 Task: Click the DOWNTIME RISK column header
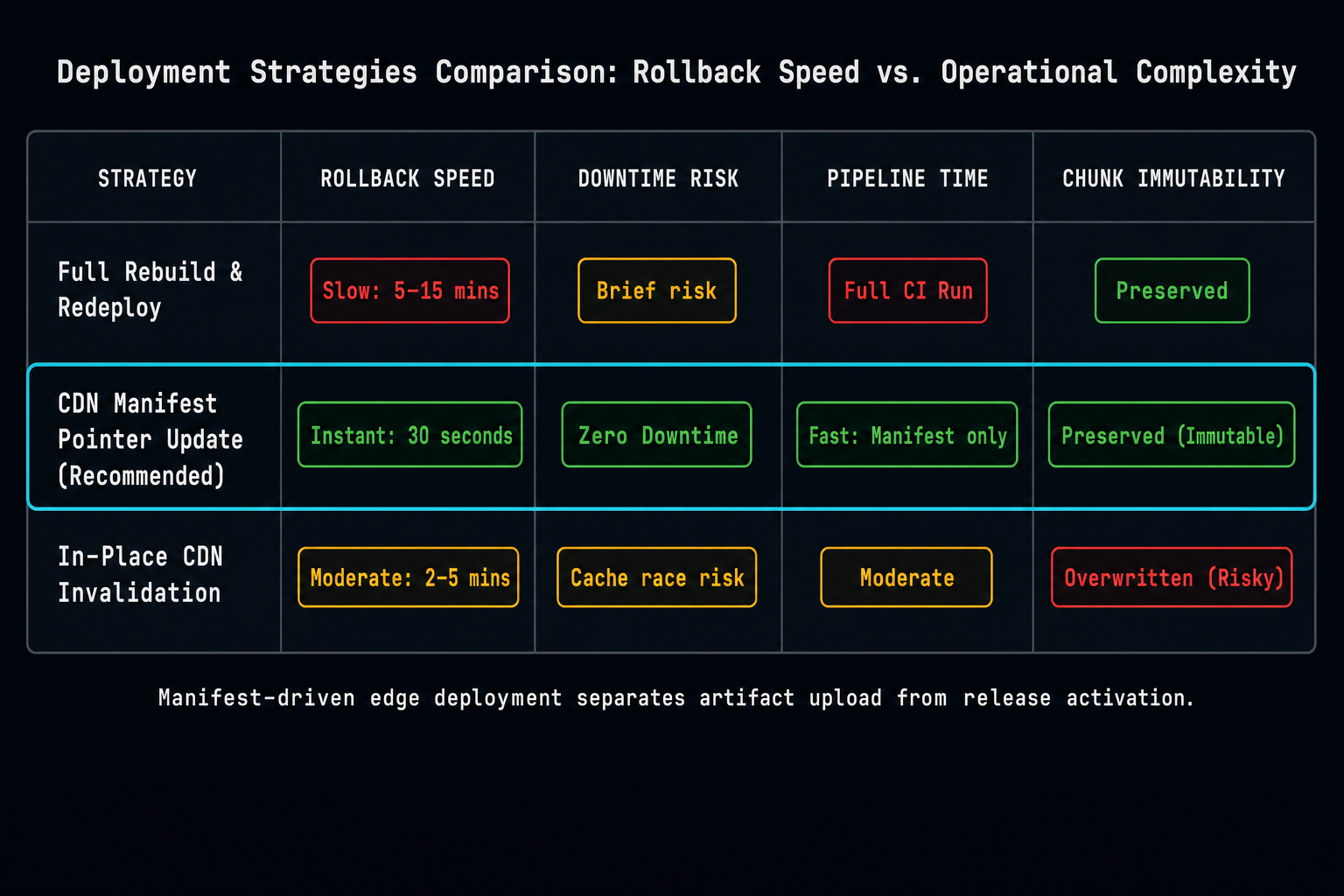coord(658,178)
